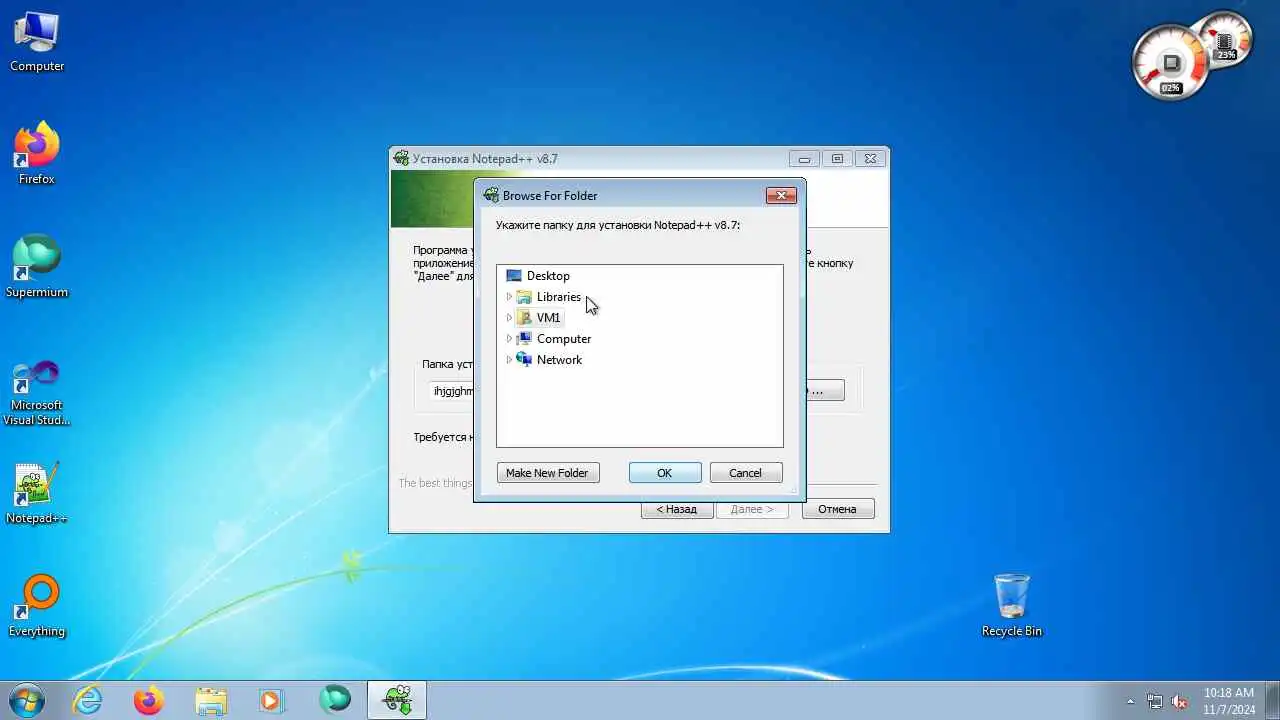Click the installer's install path input field
This screenshot has height=720, width=1280.
(x=450, y=391)
